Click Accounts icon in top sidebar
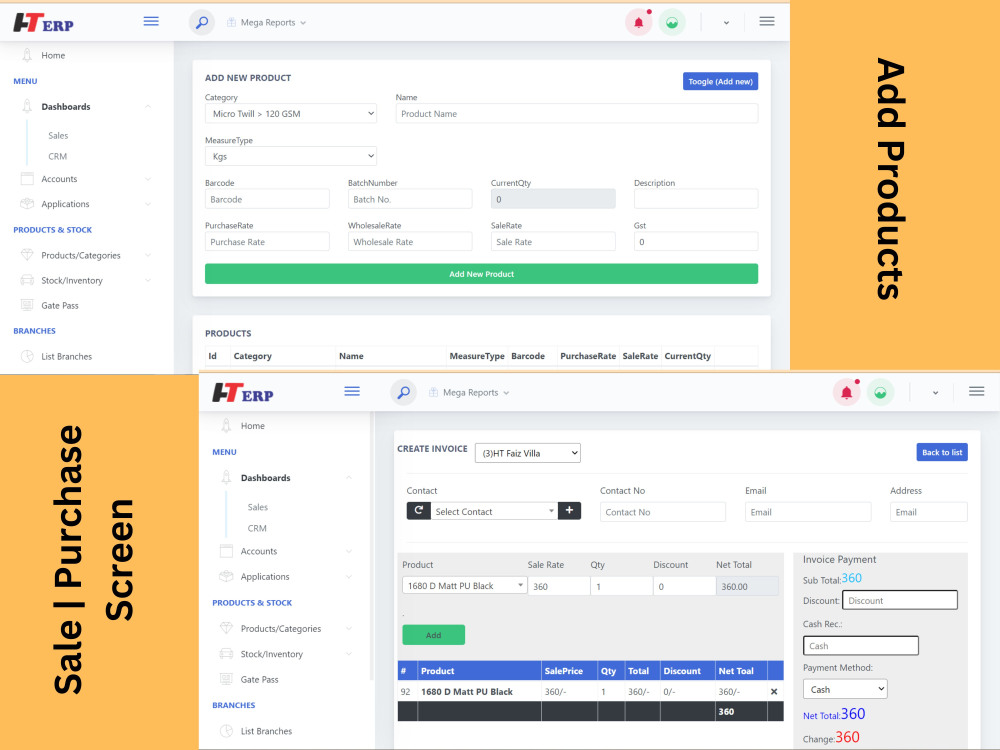Image resolution: width=1000 pixels, height=750 pixels. click(27, 179)
